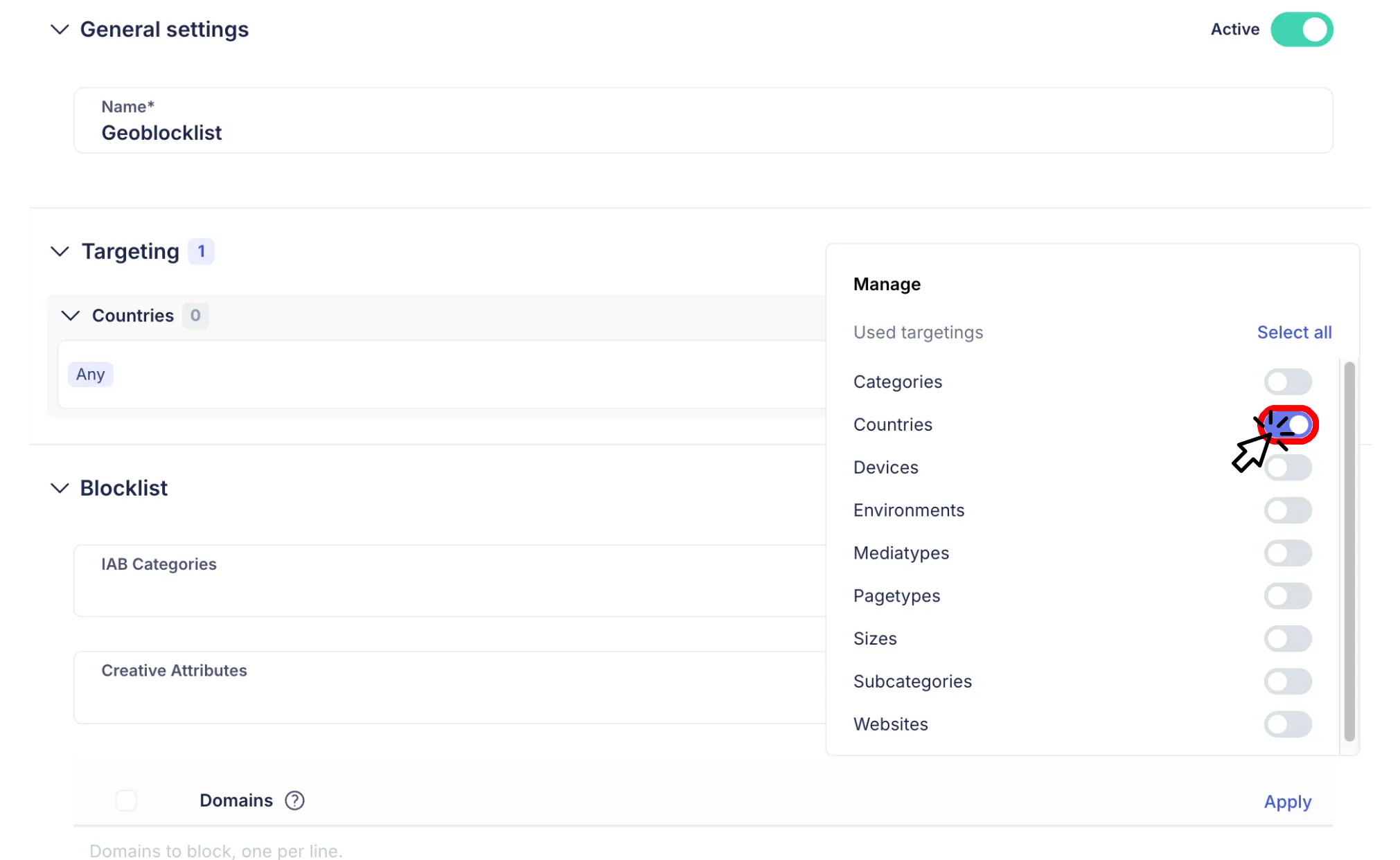Switch on the Sizes toggle
The height and width of the screenshot is (860, 1400).
pyautogui.click(x=1288, y=639)
